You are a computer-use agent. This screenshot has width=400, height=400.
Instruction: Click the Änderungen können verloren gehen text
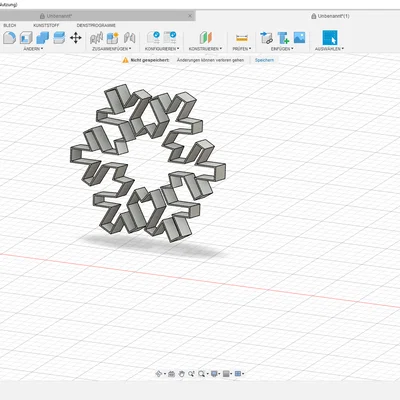[x=210, y=60]
